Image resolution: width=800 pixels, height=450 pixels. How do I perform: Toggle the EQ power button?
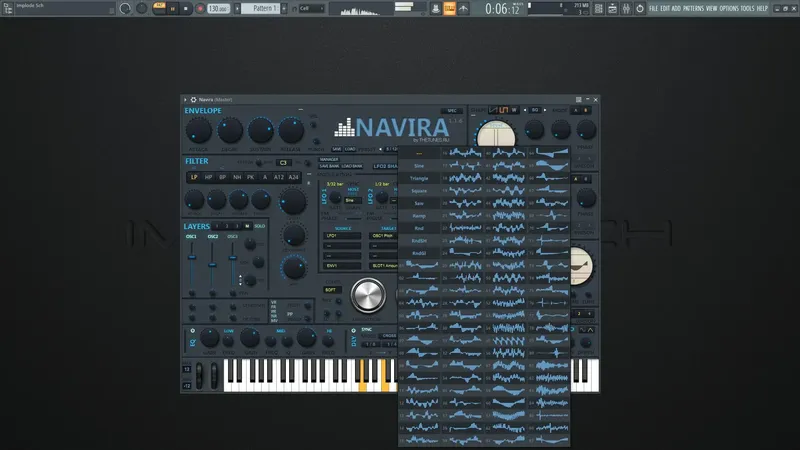(192, 331)
